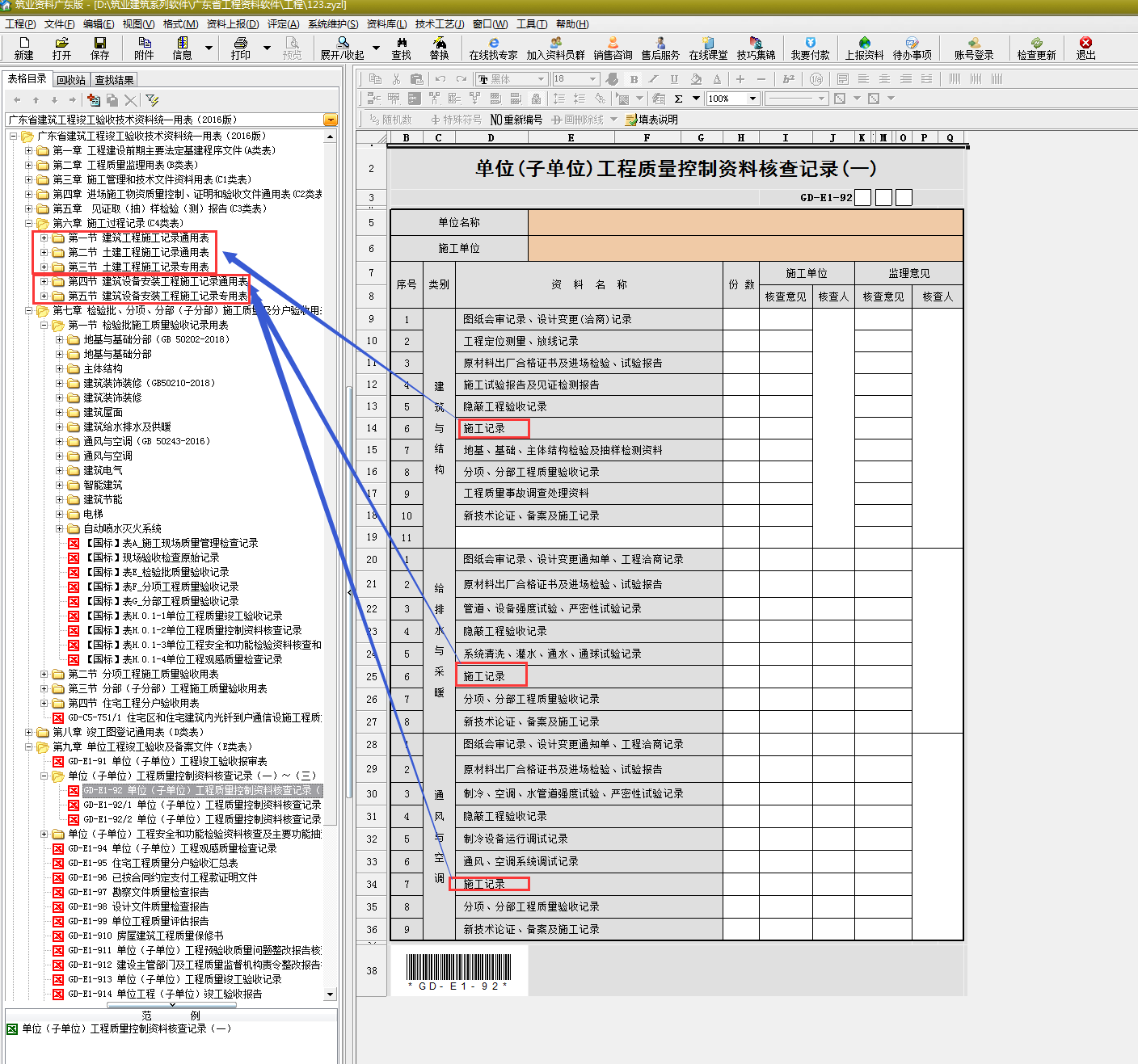Click the third empty box beside GD-E1-92
Viewport: 1138px width, 1064px height.
pyautogui.click(x=904, y=197)
